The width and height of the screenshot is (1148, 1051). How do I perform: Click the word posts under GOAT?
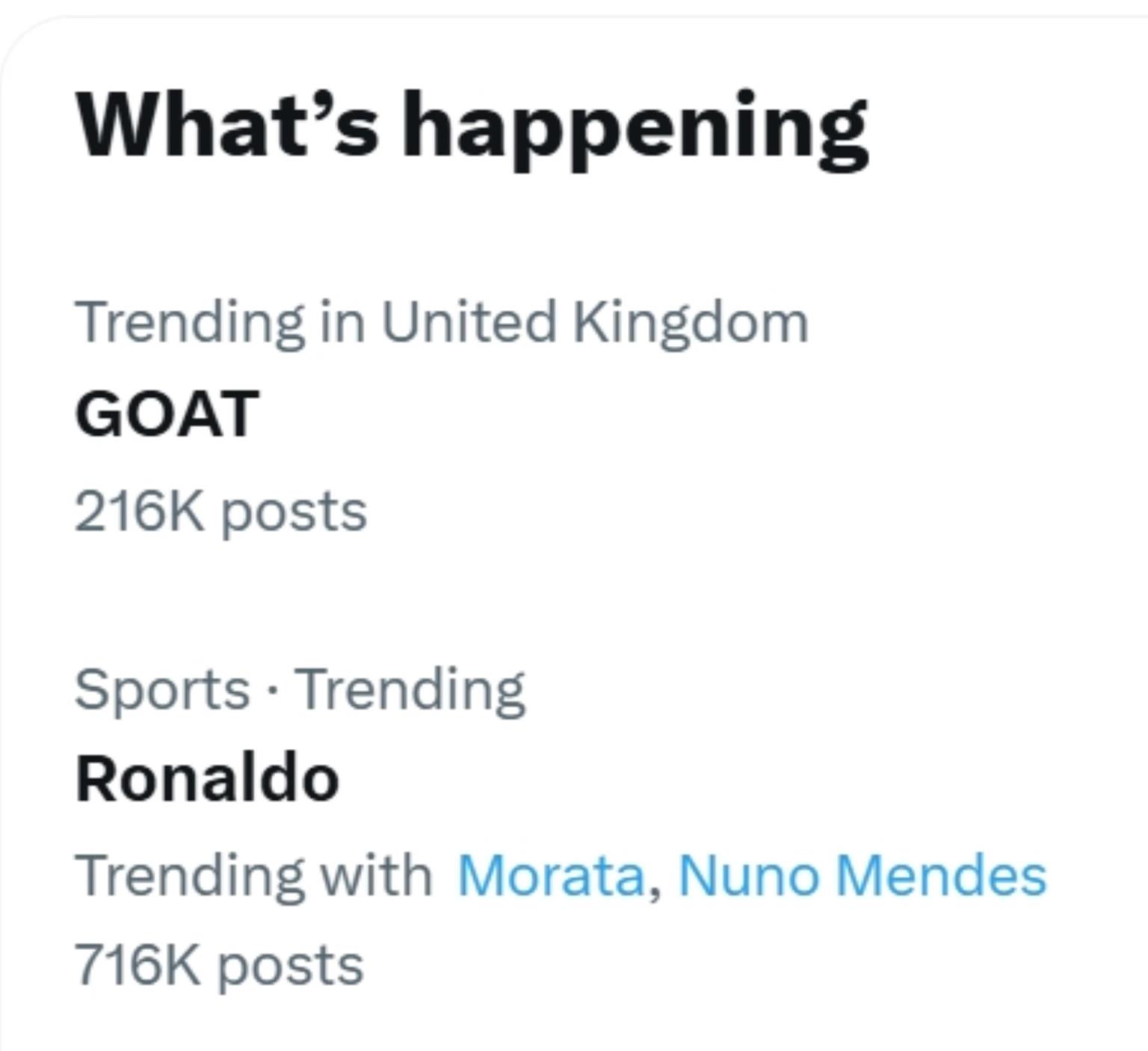[294, 514]
